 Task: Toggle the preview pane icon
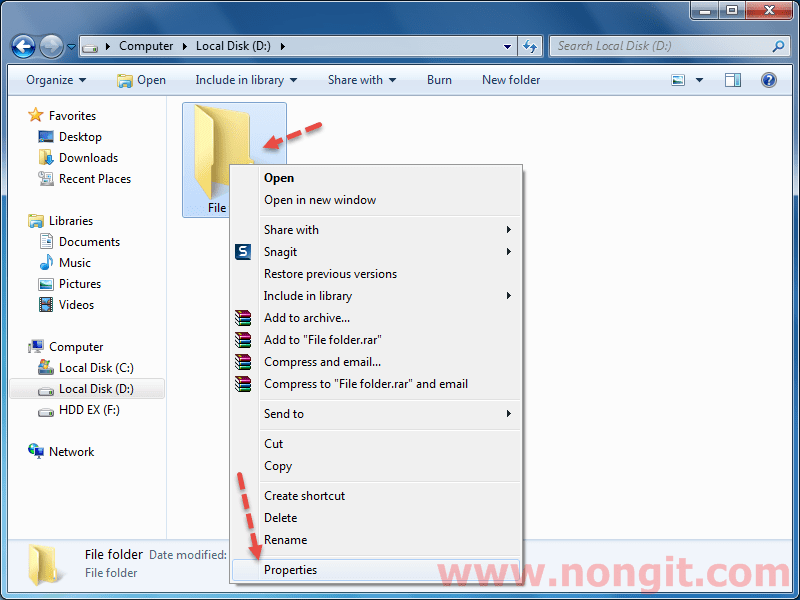point(733,80)
